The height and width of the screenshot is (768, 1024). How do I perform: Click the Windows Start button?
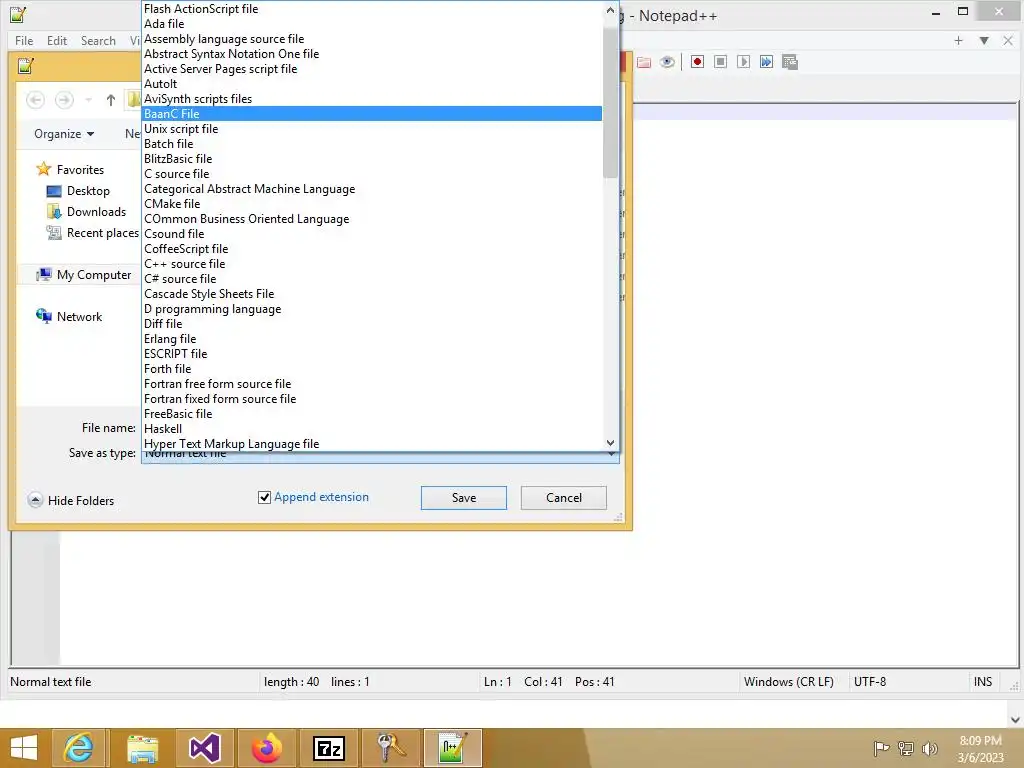24,748
